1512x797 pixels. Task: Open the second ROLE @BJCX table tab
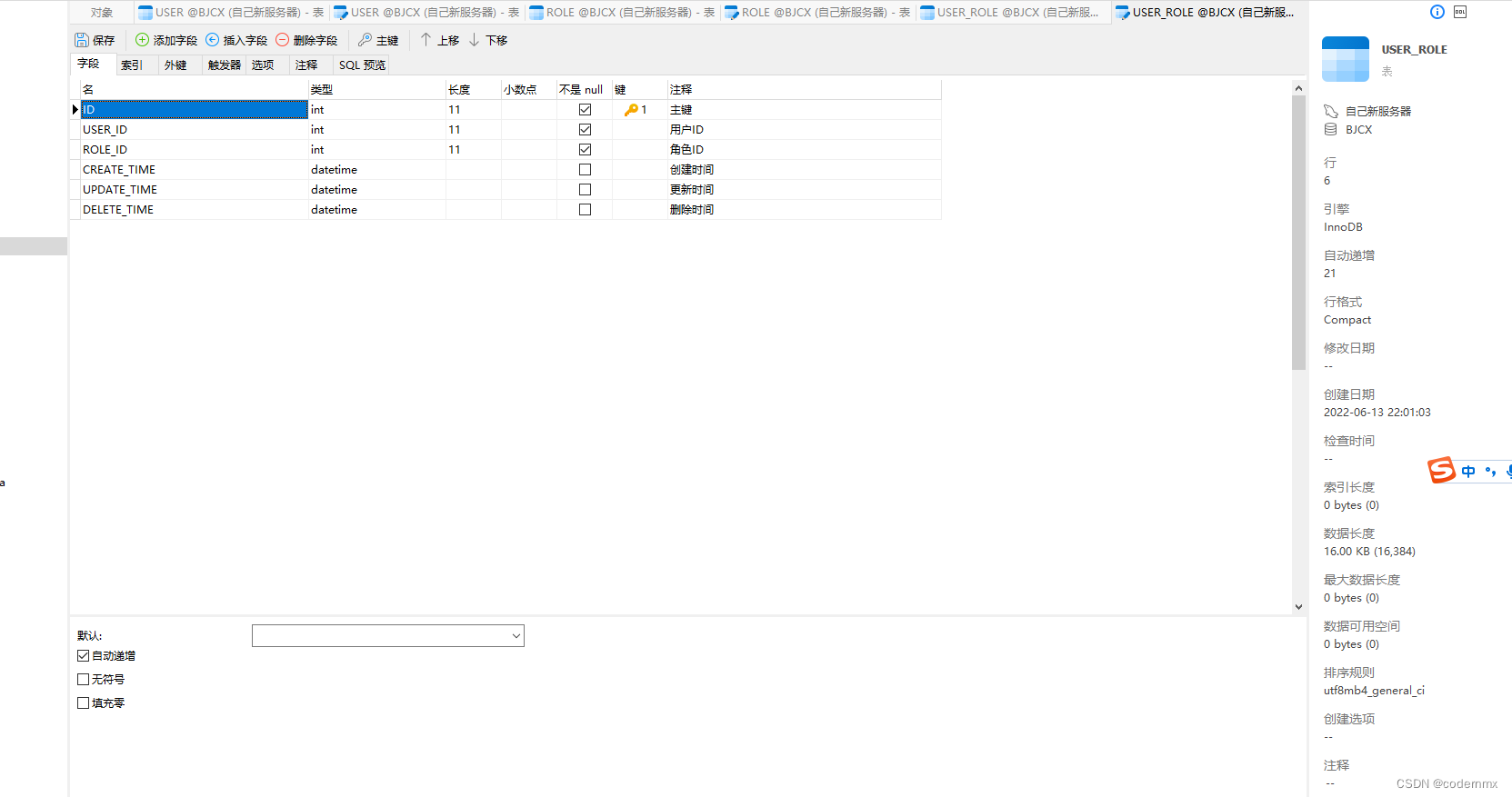click(x=817, y=12)
